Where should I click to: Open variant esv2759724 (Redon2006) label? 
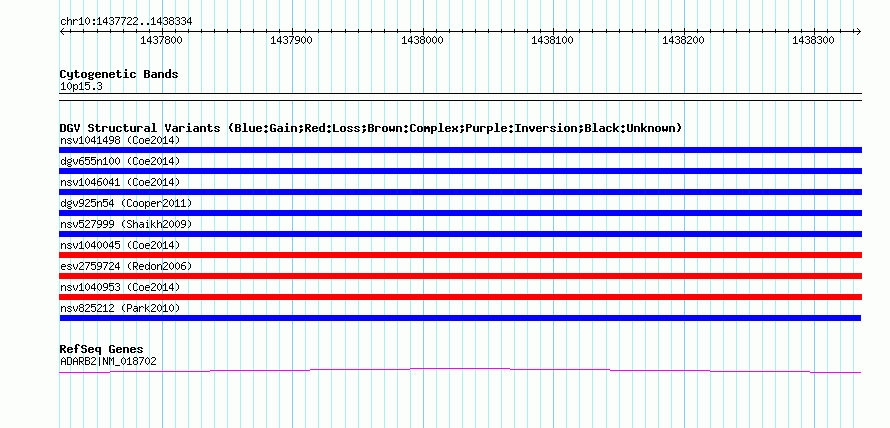(126, 266)
